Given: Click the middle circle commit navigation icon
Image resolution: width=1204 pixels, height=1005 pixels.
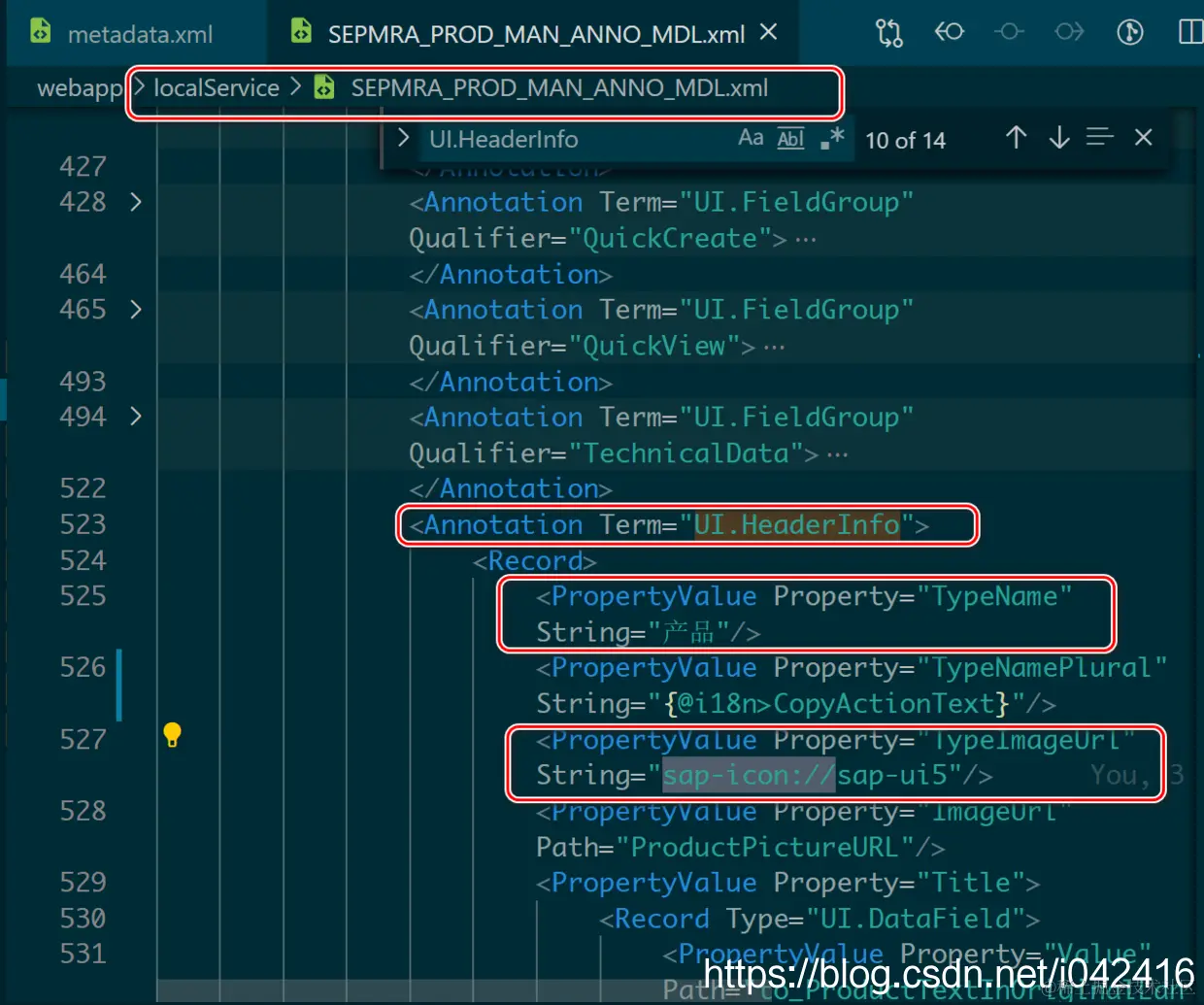Looking at the screenshot, I should pos(1009,32).
